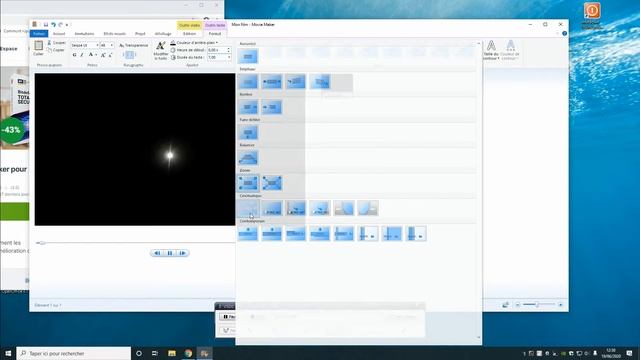The image size is (640, 360).
Task: Open the font family dropdown
Action: [97, 45]
